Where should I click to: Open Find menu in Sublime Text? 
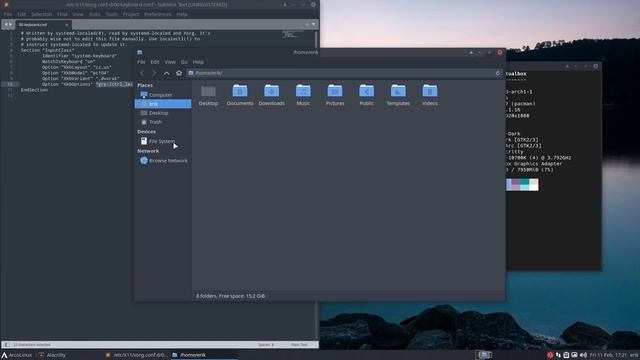(x=62, y=14)
